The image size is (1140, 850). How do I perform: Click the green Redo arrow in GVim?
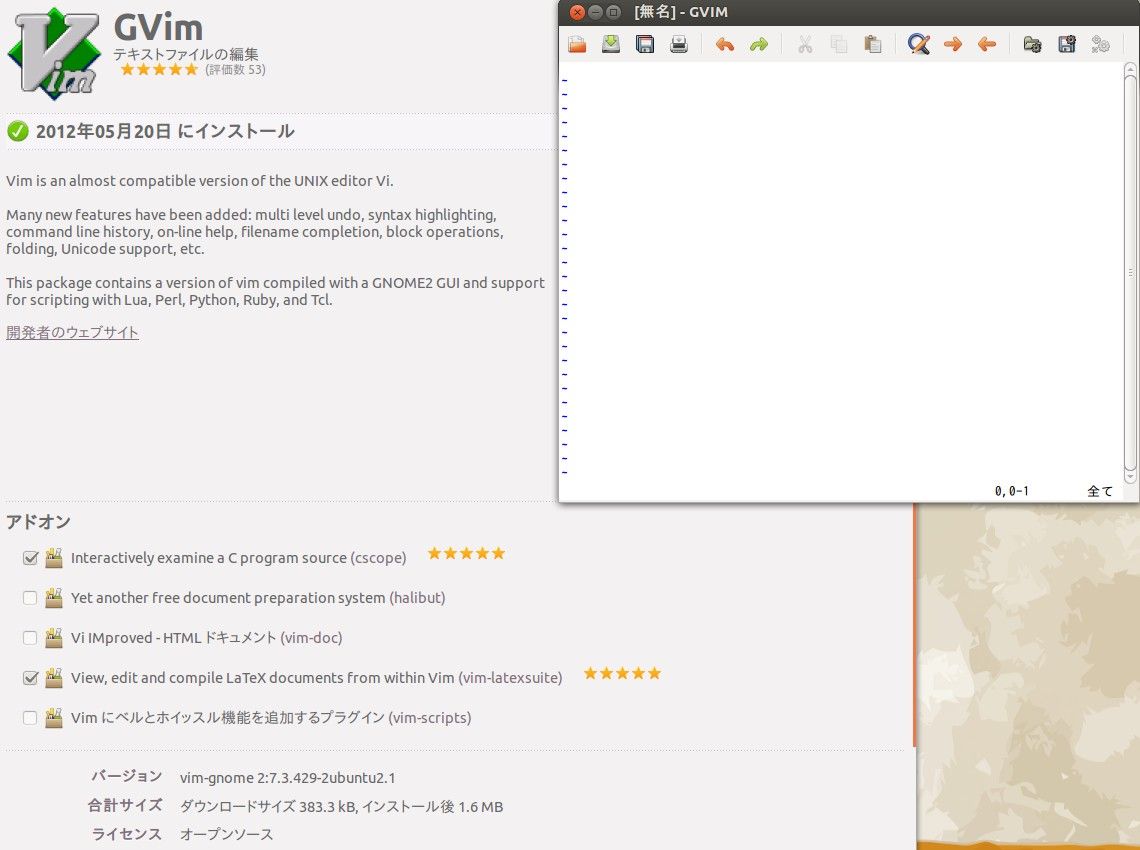click(758, 44)
